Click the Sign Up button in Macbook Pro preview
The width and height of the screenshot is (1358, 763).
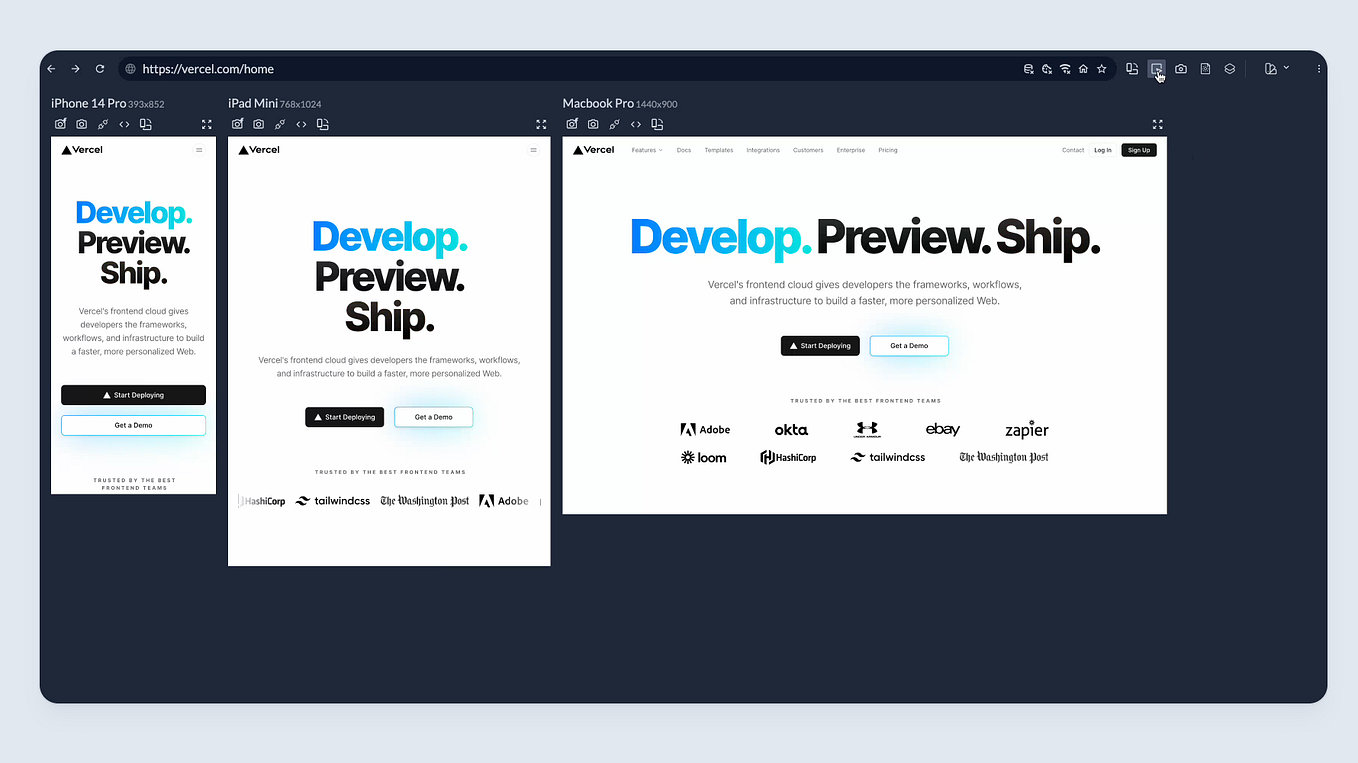tap(1139, 149)
